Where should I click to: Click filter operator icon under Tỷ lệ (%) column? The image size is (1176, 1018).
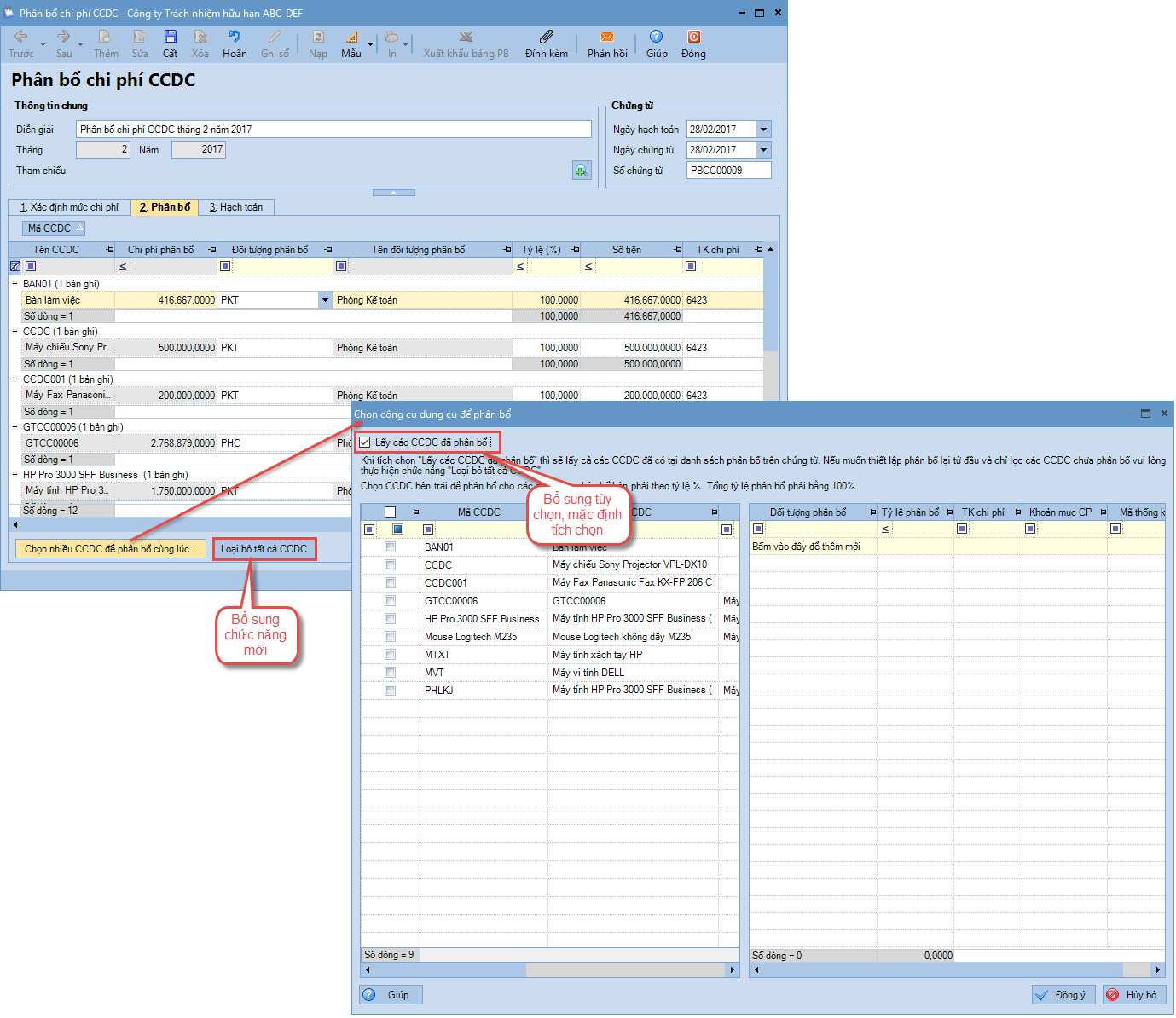tap(520, 267)
